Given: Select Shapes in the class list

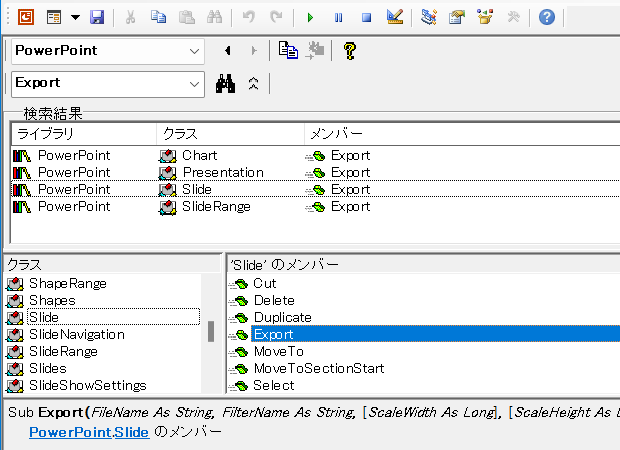Looking at the screenshot, I should point(52,301).
